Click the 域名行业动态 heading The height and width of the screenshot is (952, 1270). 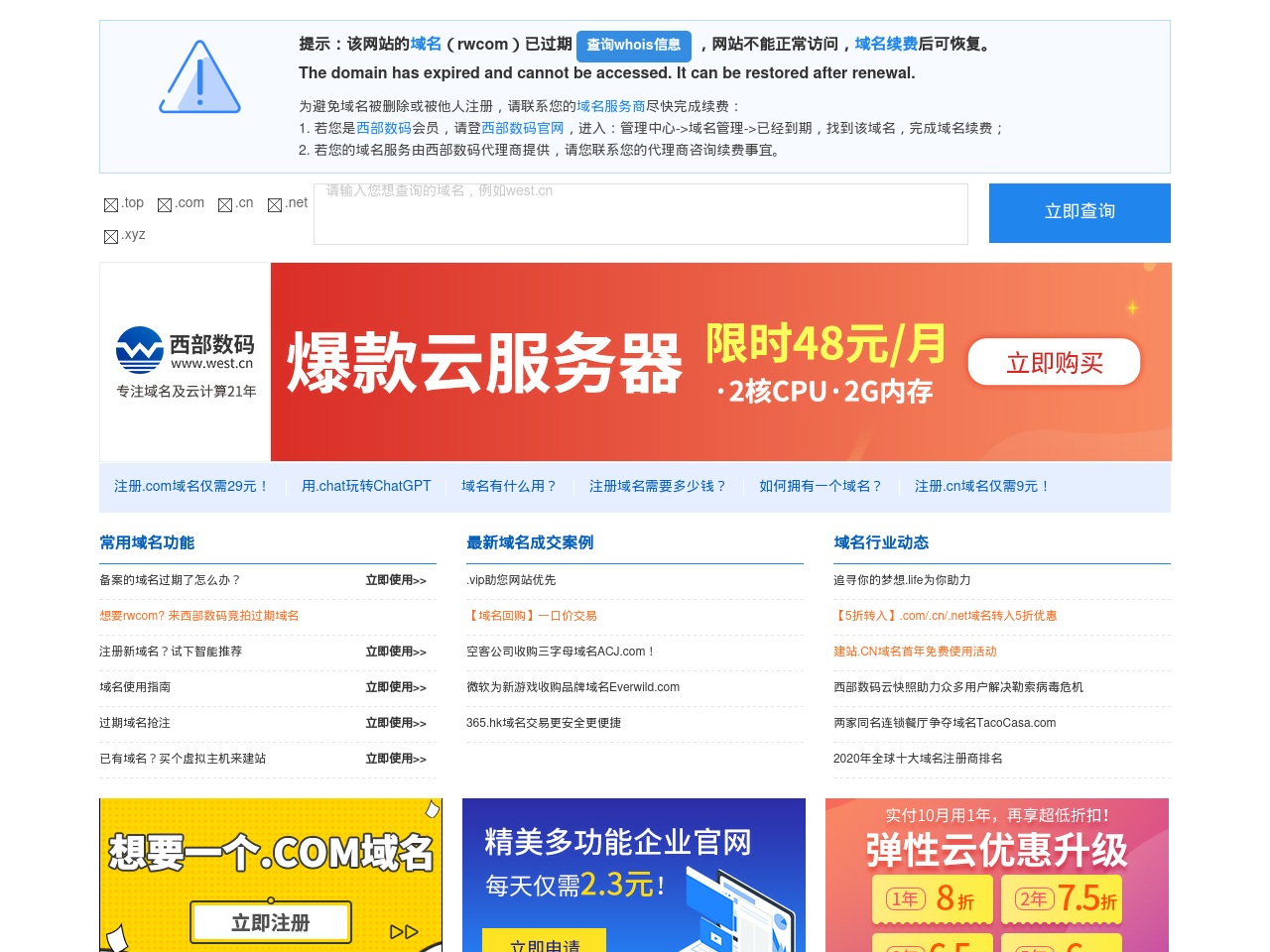[881, 542]
